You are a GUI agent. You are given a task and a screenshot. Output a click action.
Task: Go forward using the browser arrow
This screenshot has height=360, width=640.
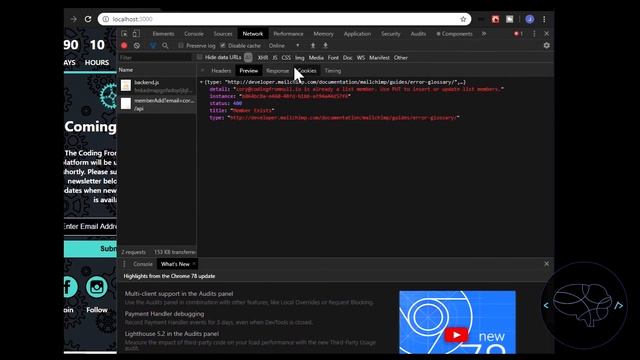point(73,19)
